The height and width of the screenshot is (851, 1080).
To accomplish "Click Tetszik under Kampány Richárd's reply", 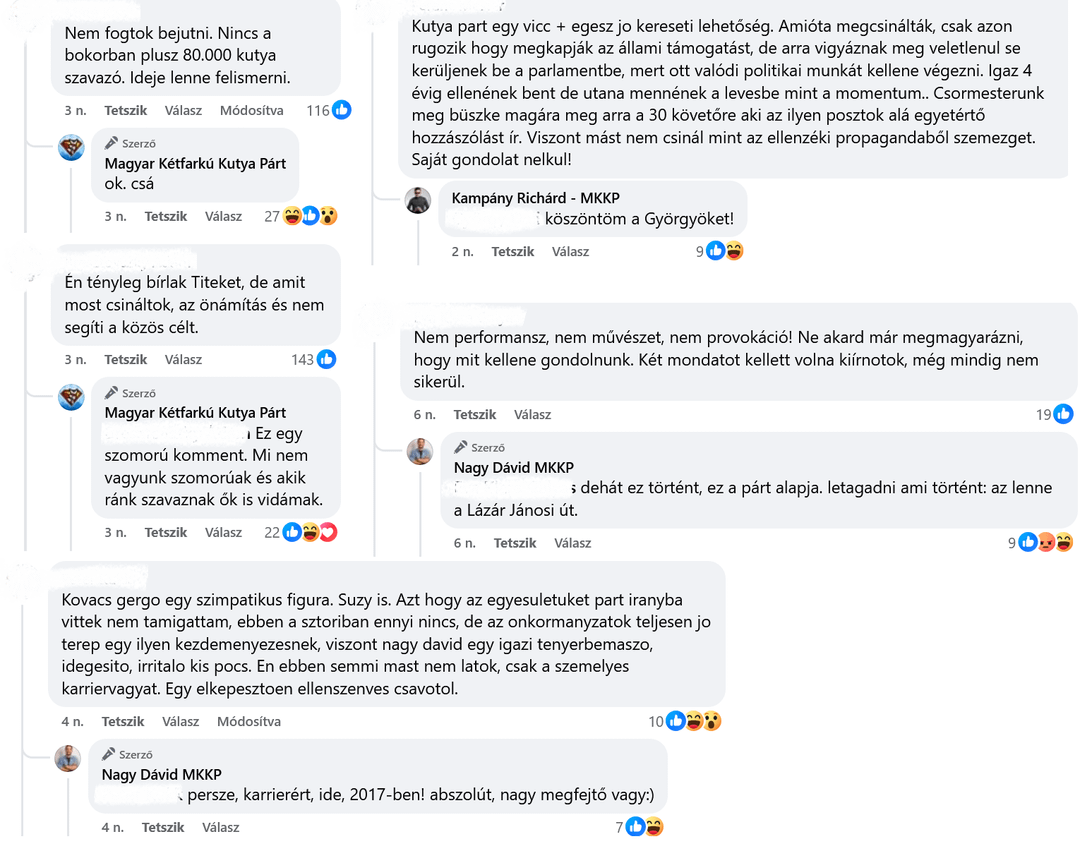I will click(513, 251).
